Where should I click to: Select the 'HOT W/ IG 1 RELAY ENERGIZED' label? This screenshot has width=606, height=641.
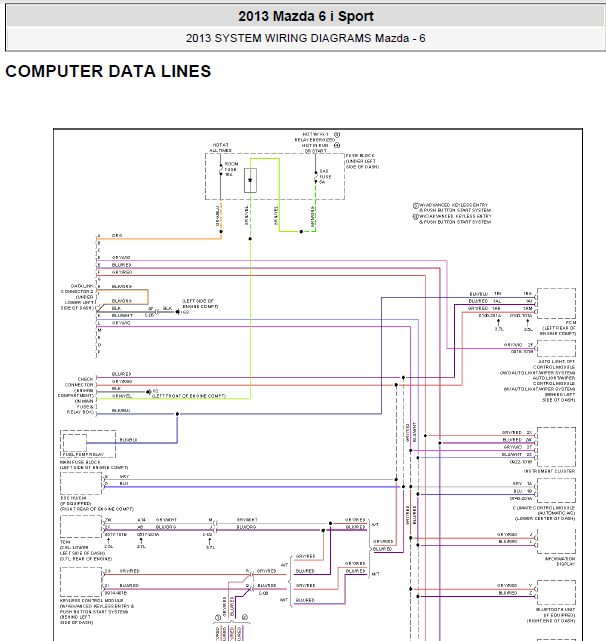coord(315,137)
